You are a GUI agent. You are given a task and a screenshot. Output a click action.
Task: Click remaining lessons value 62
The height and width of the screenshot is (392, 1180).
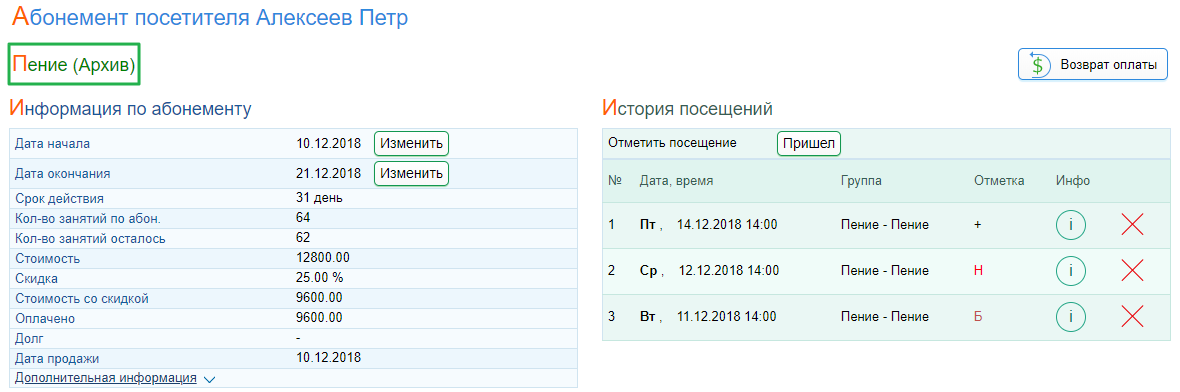coord(303,238)
